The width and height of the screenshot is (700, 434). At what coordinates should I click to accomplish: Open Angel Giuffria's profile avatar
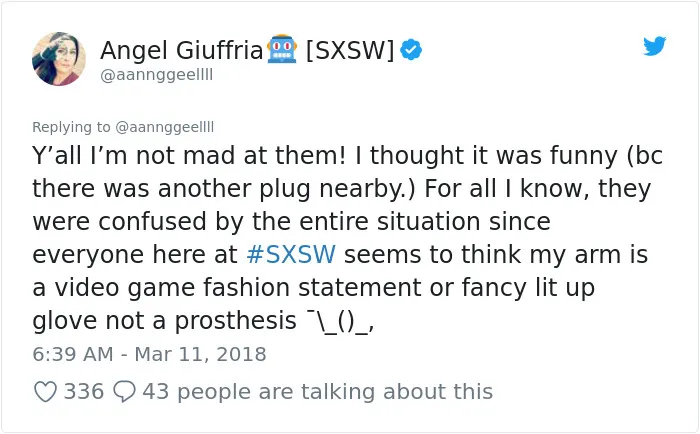[59, 59]
